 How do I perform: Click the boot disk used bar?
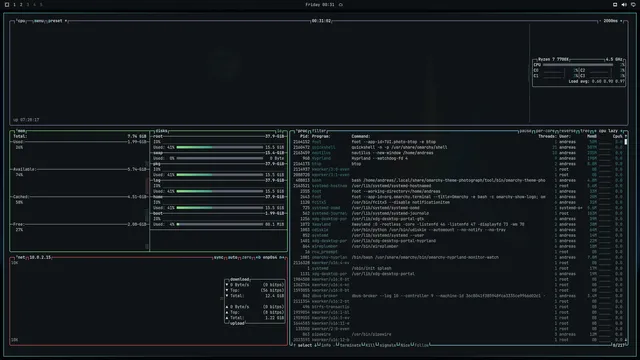point(220,224)
